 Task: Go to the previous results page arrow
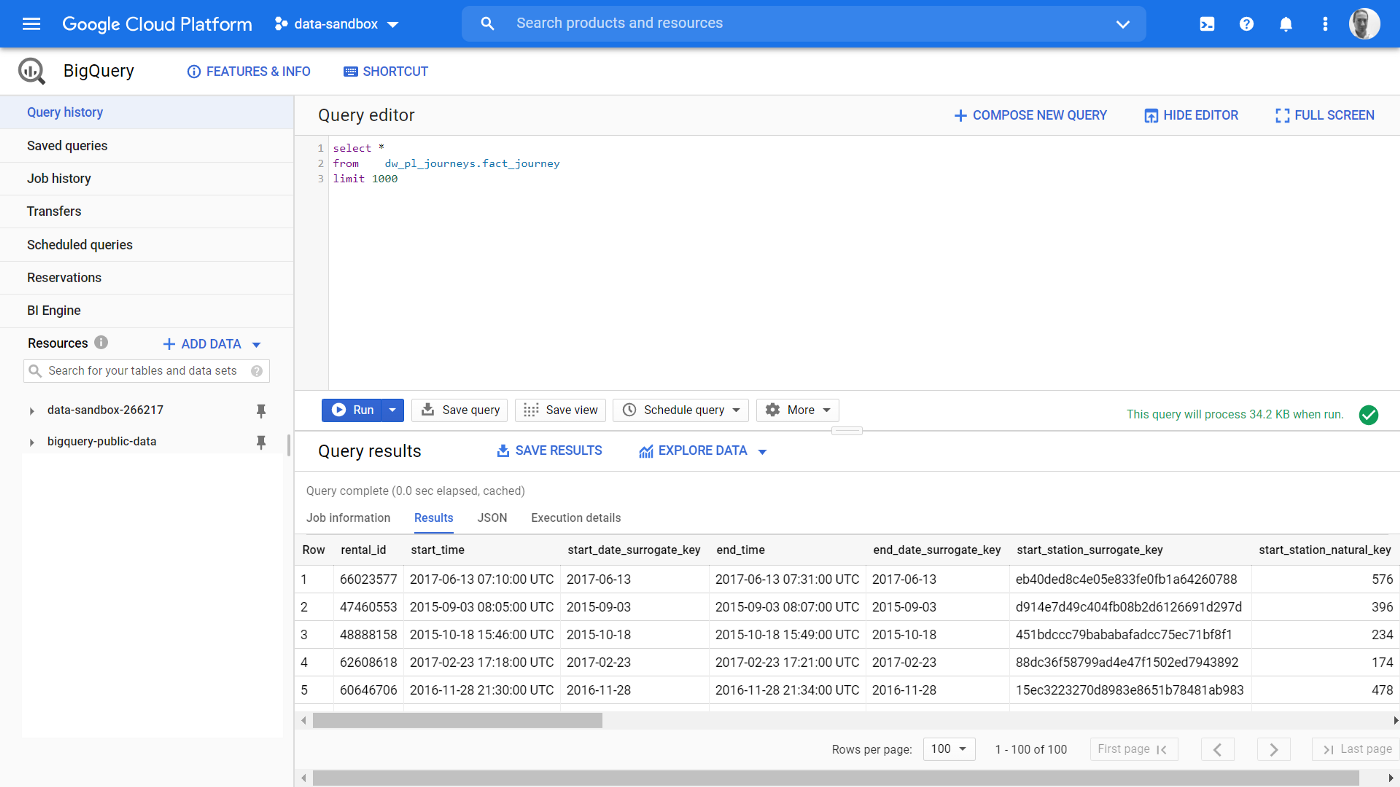coord(1217,749)
